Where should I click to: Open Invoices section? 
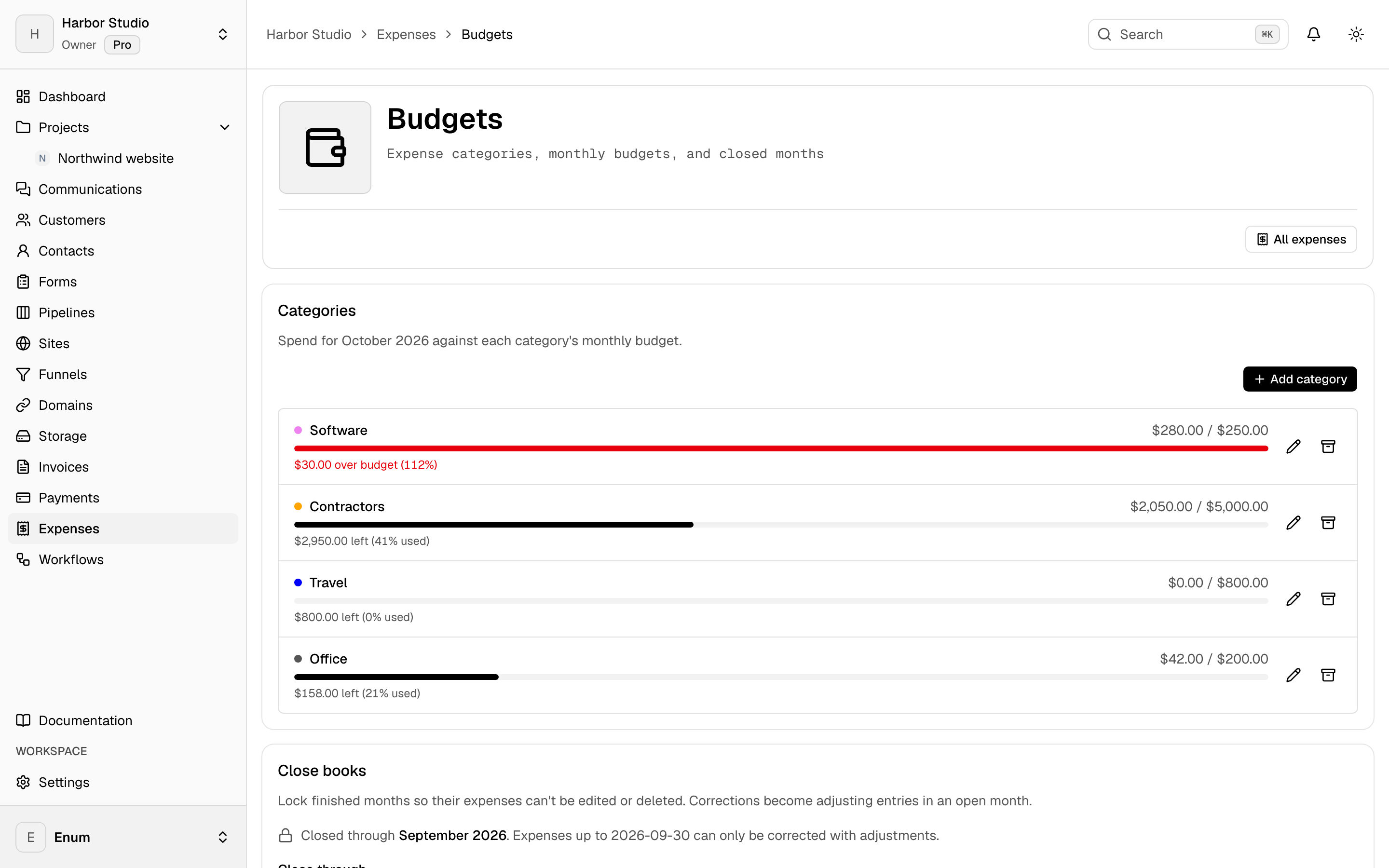point(123,467)
